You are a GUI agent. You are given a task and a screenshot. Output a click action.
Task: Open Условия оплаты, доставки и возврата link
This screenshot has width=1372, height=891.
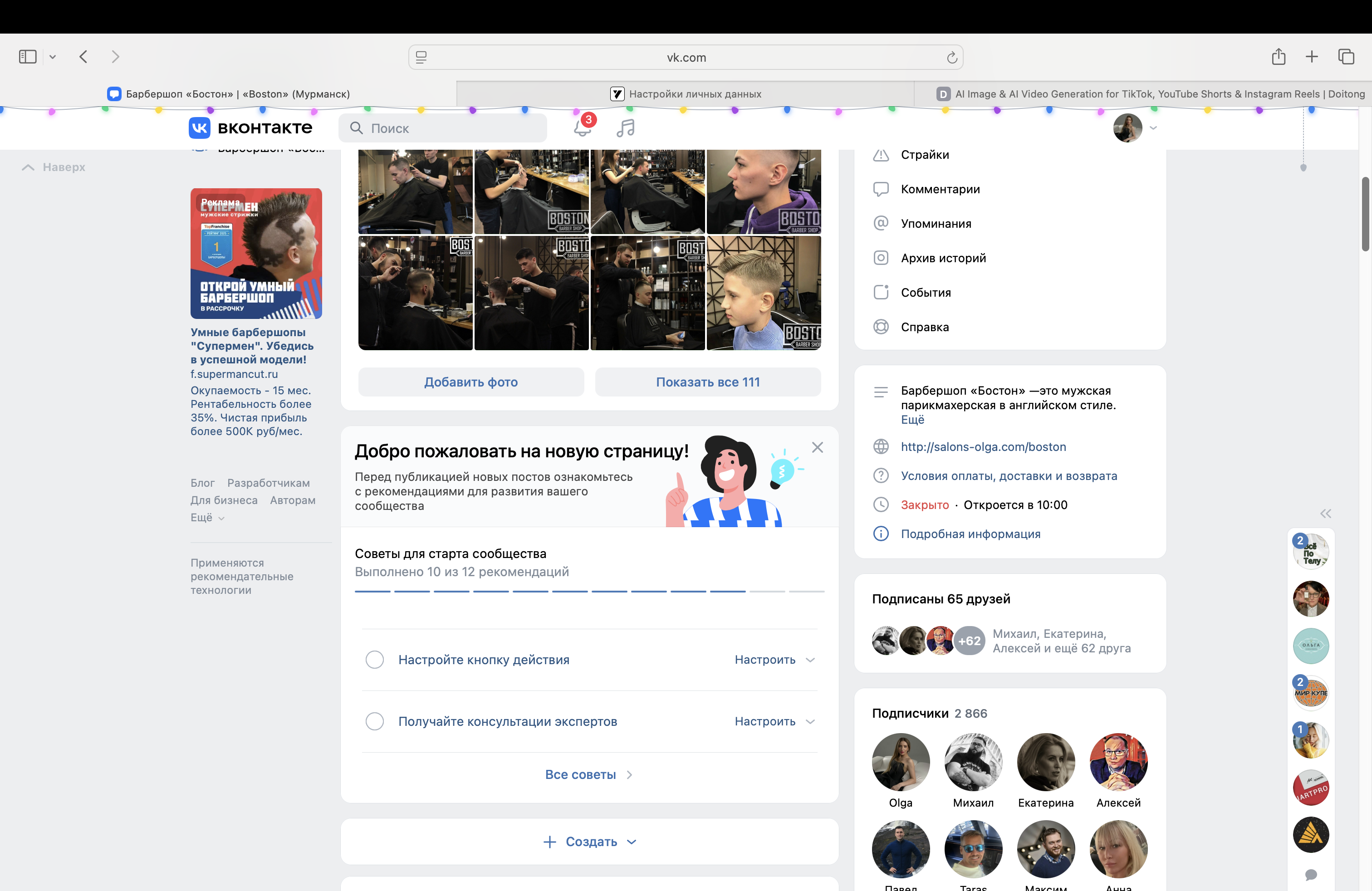1009,476
